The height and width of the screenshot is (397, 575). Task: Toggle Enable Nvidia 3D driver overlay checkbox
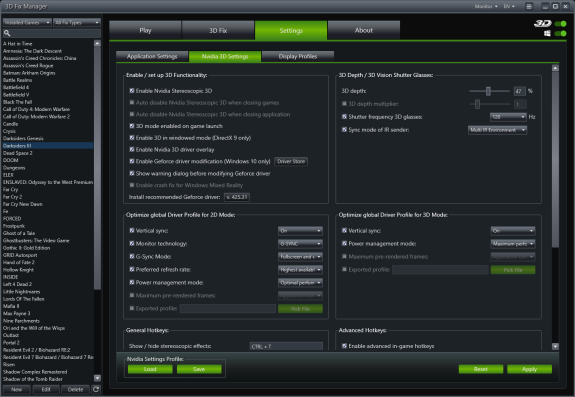(132, 149)
